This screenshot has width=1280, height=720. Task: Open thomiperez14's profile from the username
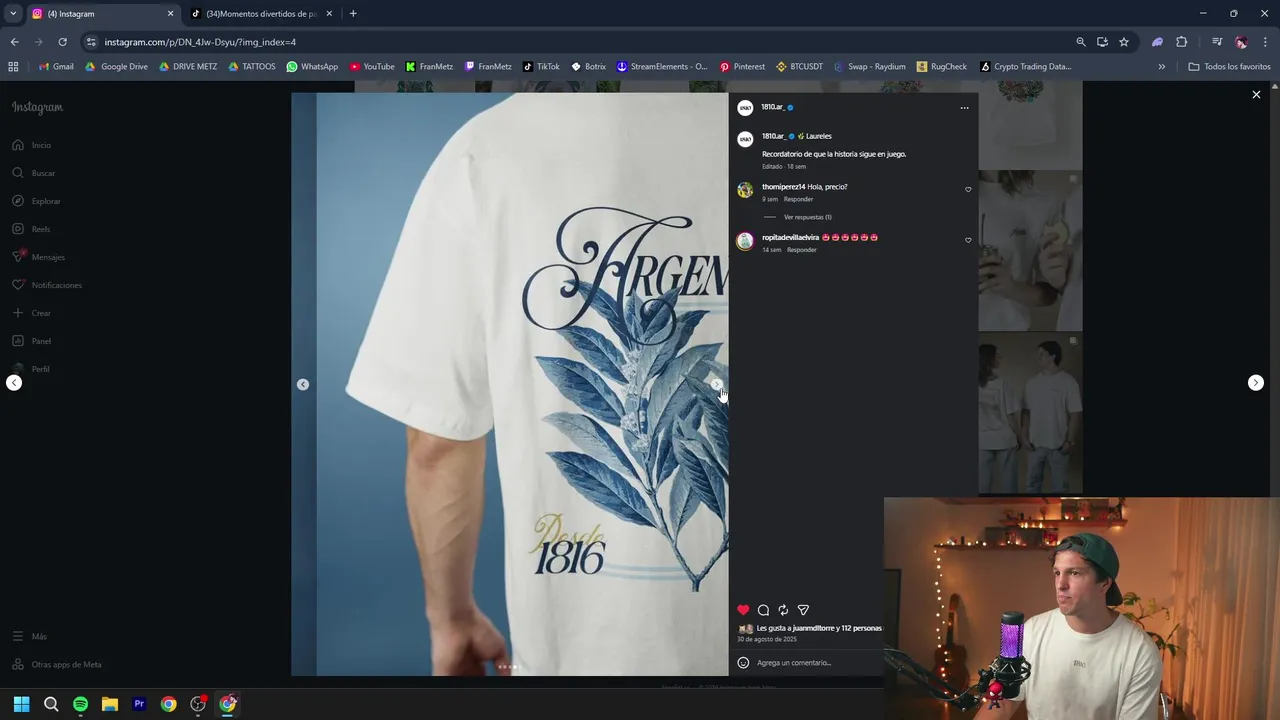tap(783, 187)
